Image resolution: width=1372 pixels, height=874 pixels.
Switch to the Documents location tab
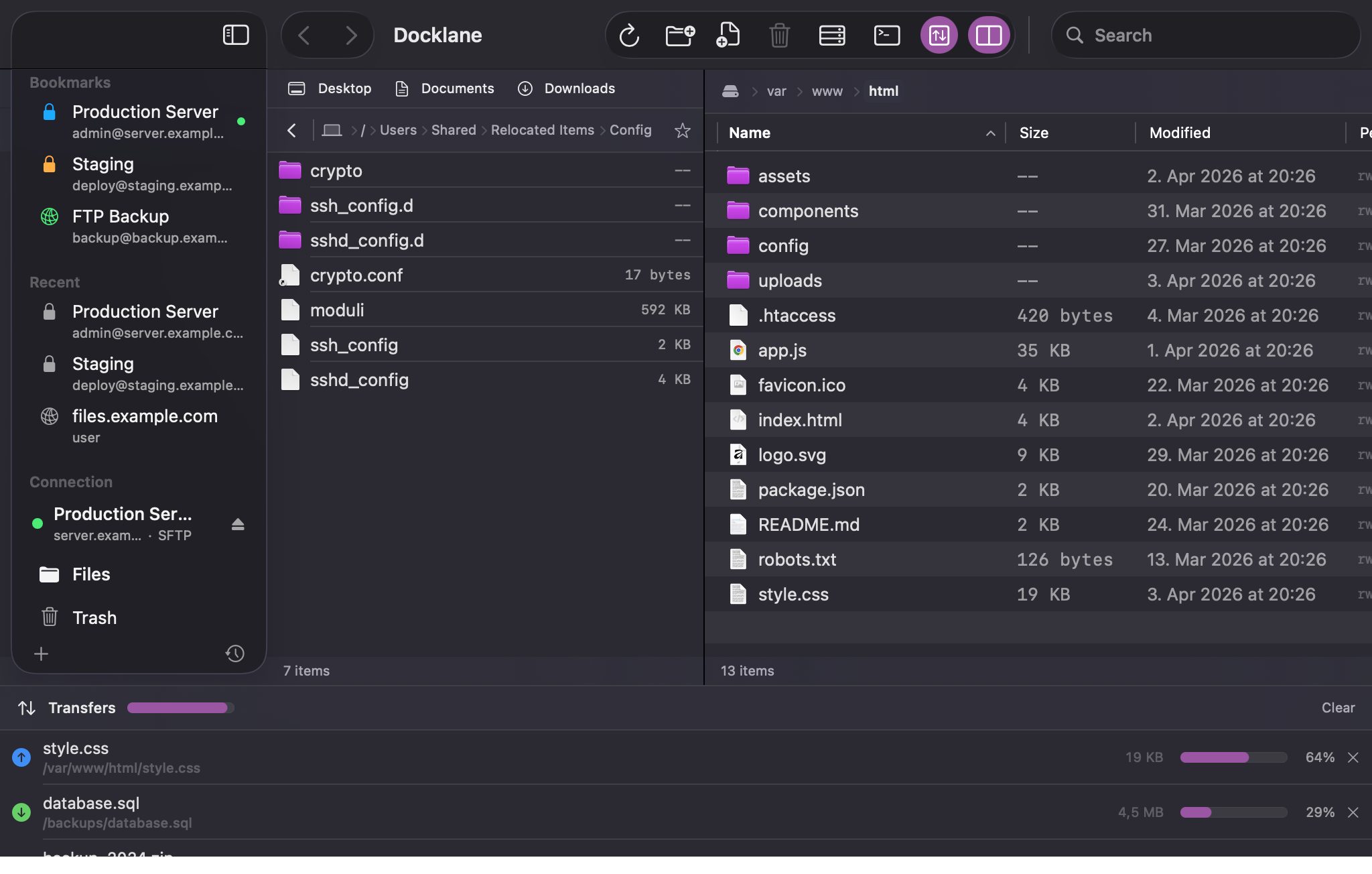pos(445,88)
